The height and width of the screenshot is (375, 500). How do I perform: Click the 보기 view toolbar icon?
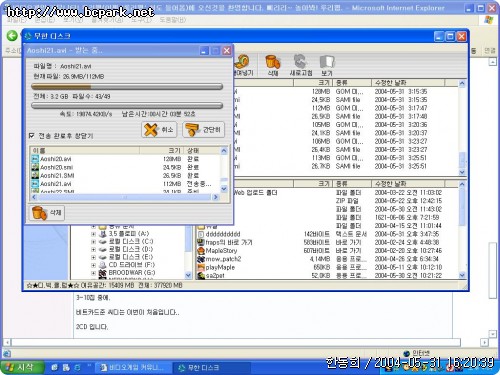pyautogui.click(x=327, y=65)
